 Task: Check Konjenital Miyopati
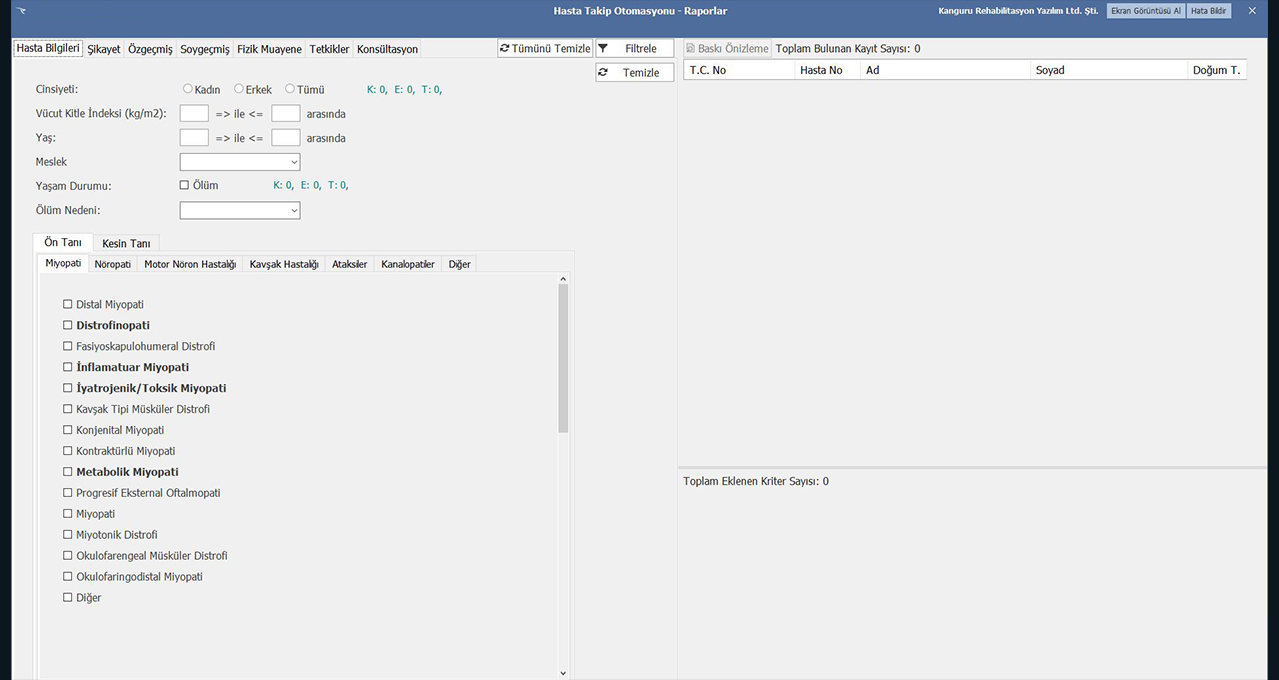click(68, 430)
